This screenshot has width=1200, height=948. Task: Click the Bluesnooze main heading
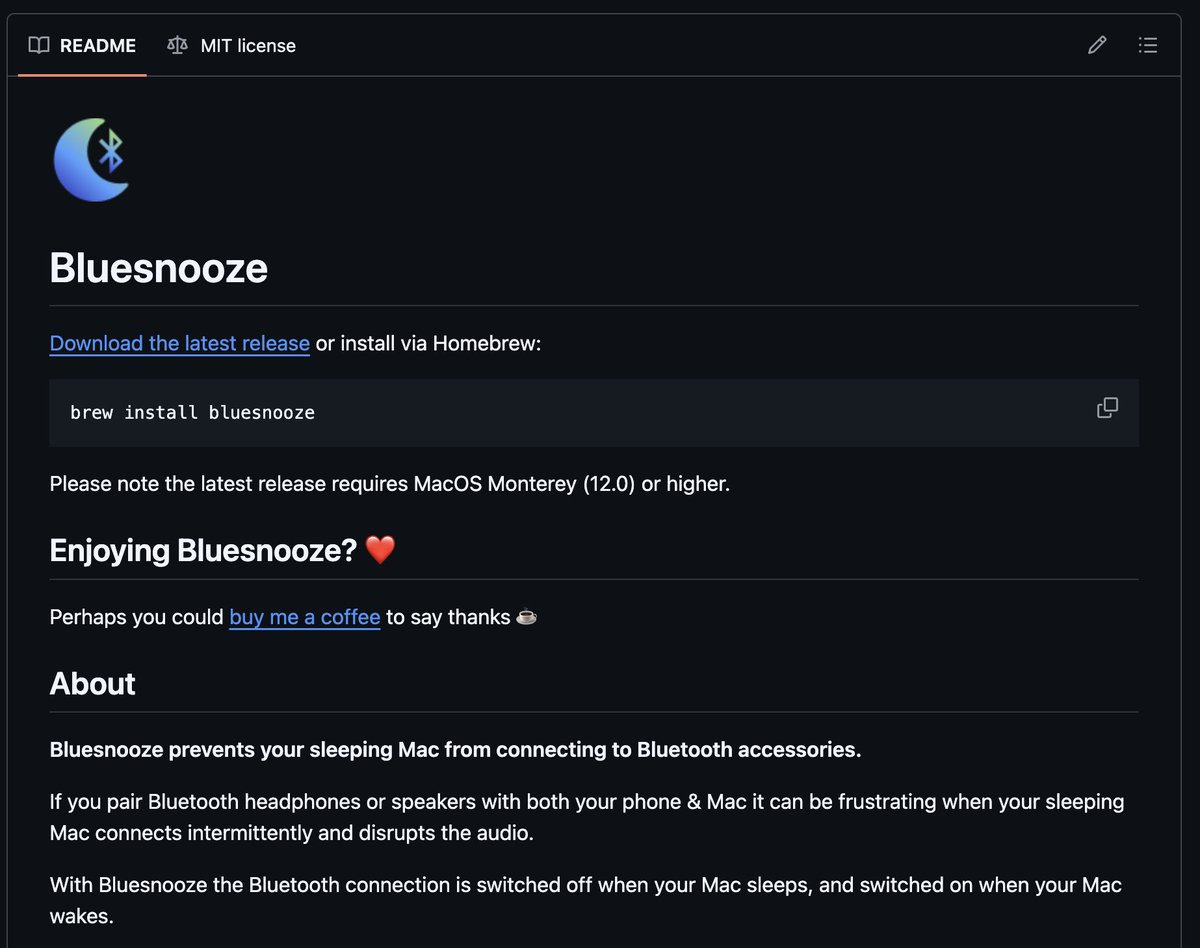pos(159,268)
